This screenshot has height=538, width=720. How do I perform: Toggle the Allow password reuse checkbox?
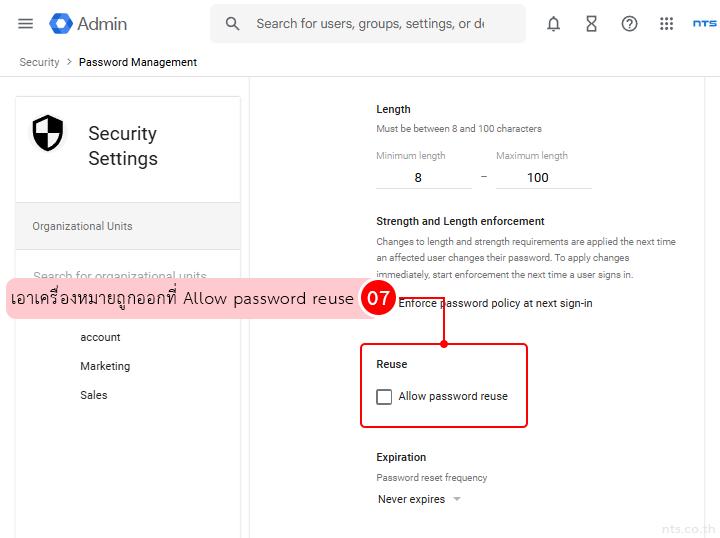(x=384, y=397)
